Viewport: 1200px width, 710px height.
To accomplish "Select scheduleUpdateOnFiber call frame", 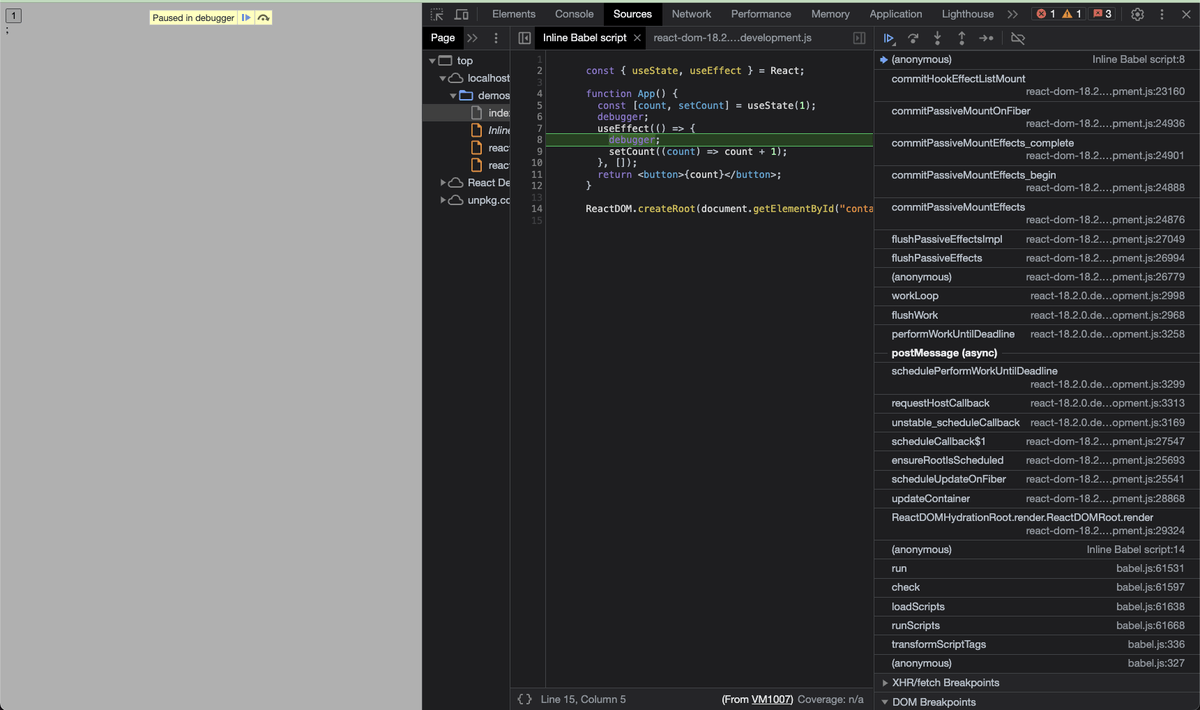I will click(x=1037, y=479).
